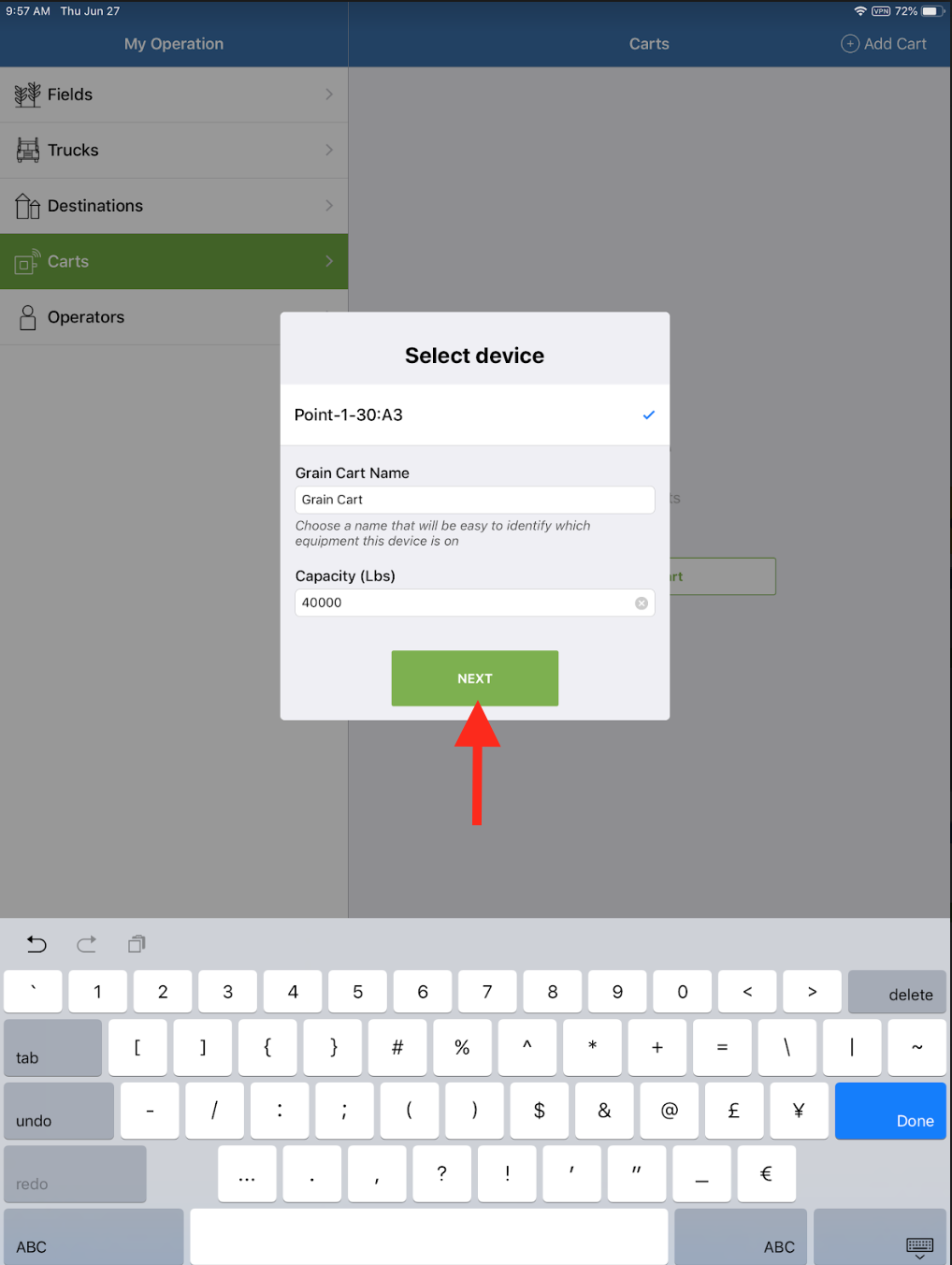The height and width of the screenshot is (1265, 952).
Task: Tap the number 0 key
Action: (683, 992)
